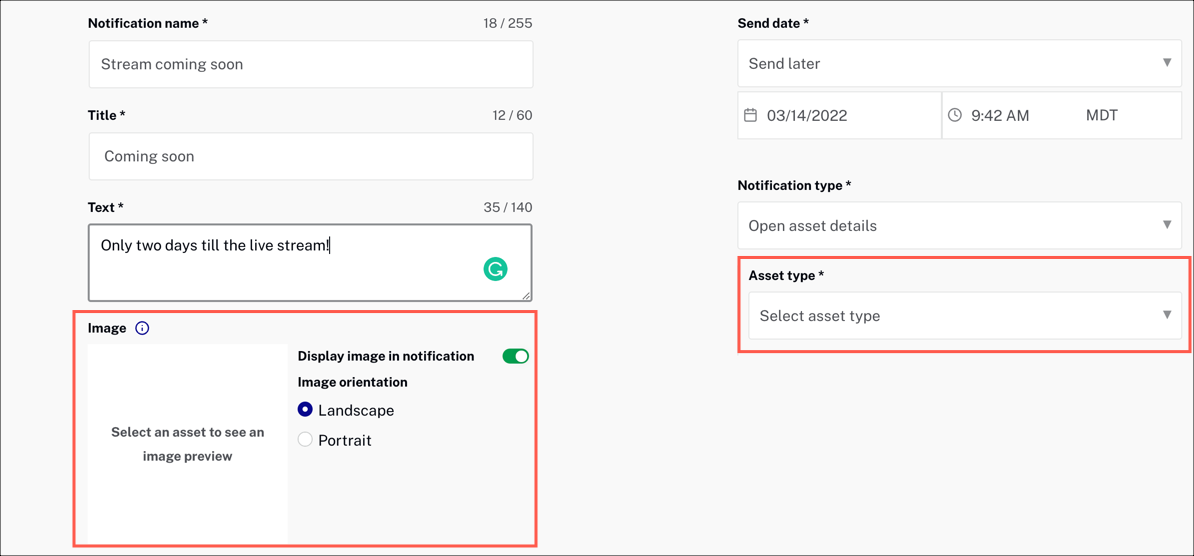The height and width of the screenshot is (556, 1194).
Task: Select the Landscape orientation radio button
Action: [305, 410]
